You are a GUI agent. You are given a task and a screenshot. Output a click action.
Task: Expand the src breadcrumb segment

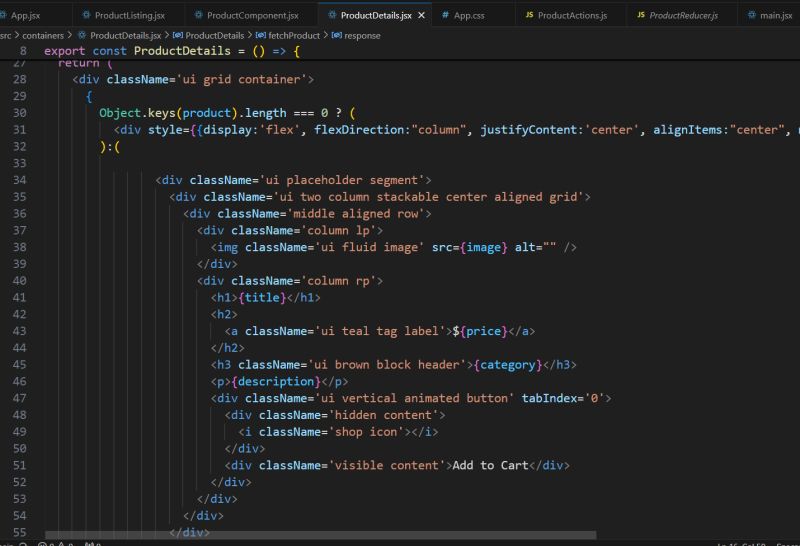point(6,35)
